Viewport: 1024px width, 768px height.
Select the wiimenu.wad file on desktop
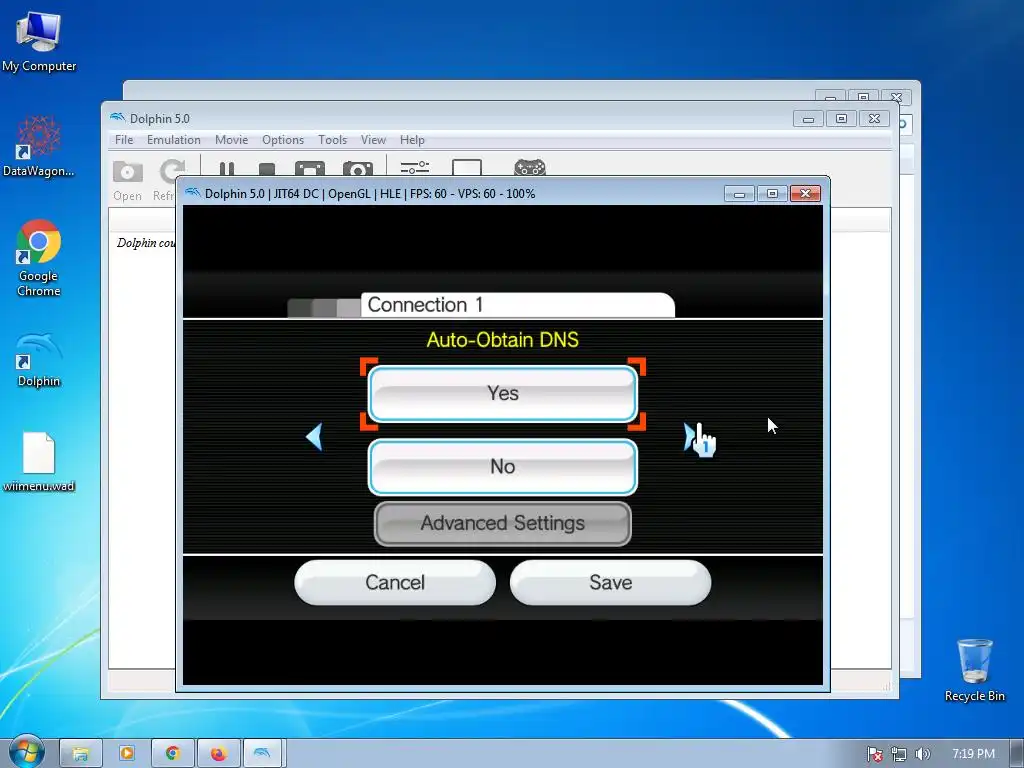click(39, 462)
